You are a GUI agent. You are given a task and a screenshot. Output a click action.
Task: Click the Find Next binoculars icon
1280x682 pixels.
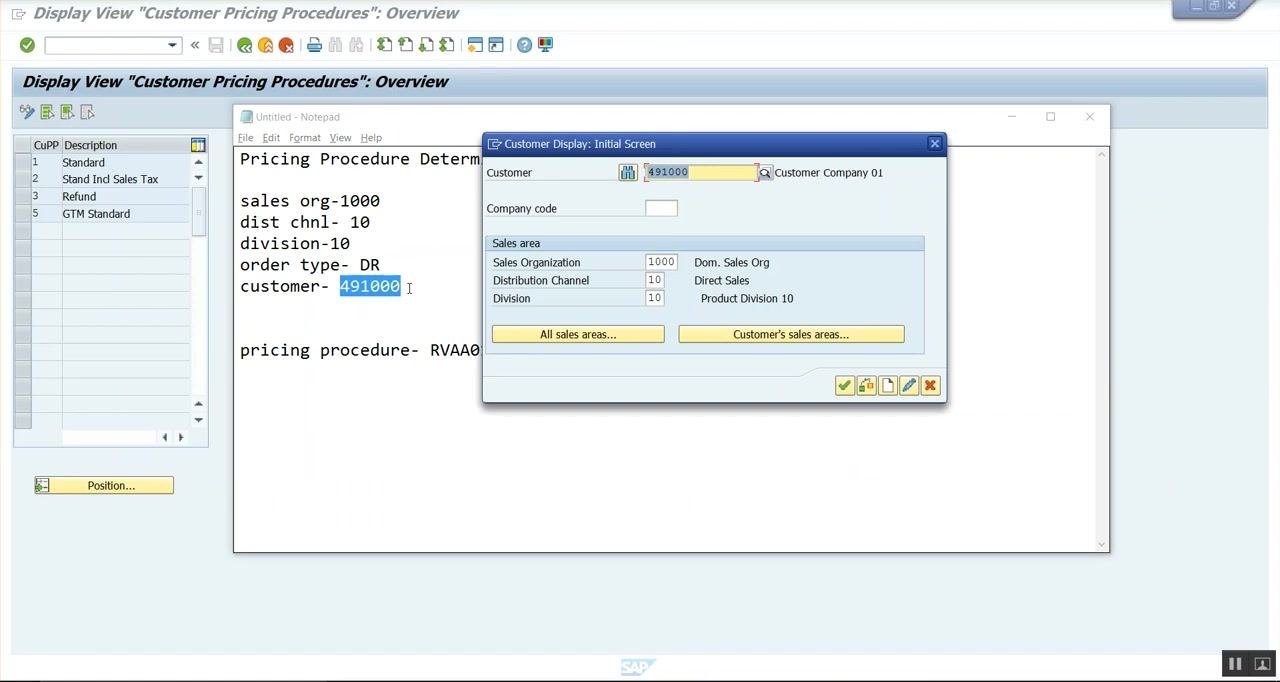pos(356,45)
